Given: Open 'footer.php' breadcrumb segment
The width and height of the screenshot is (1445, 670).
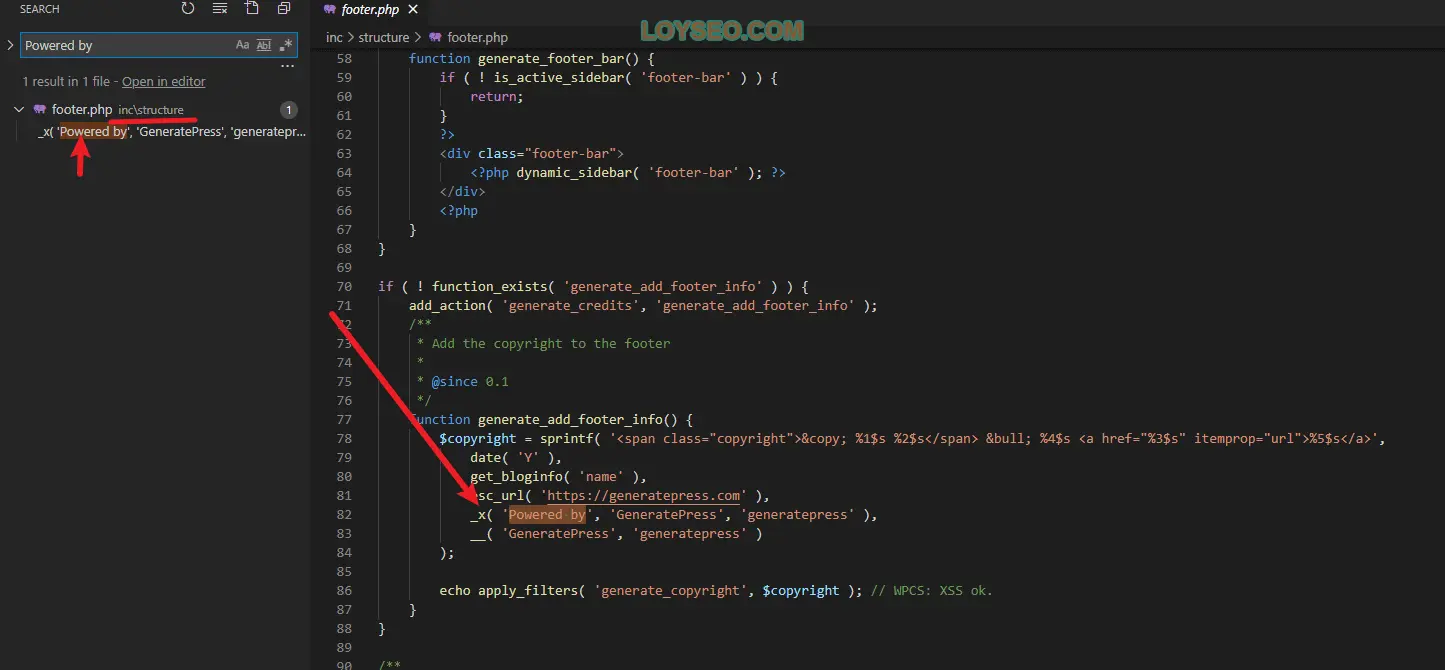Looking at the screenshot, I should 478,38.
